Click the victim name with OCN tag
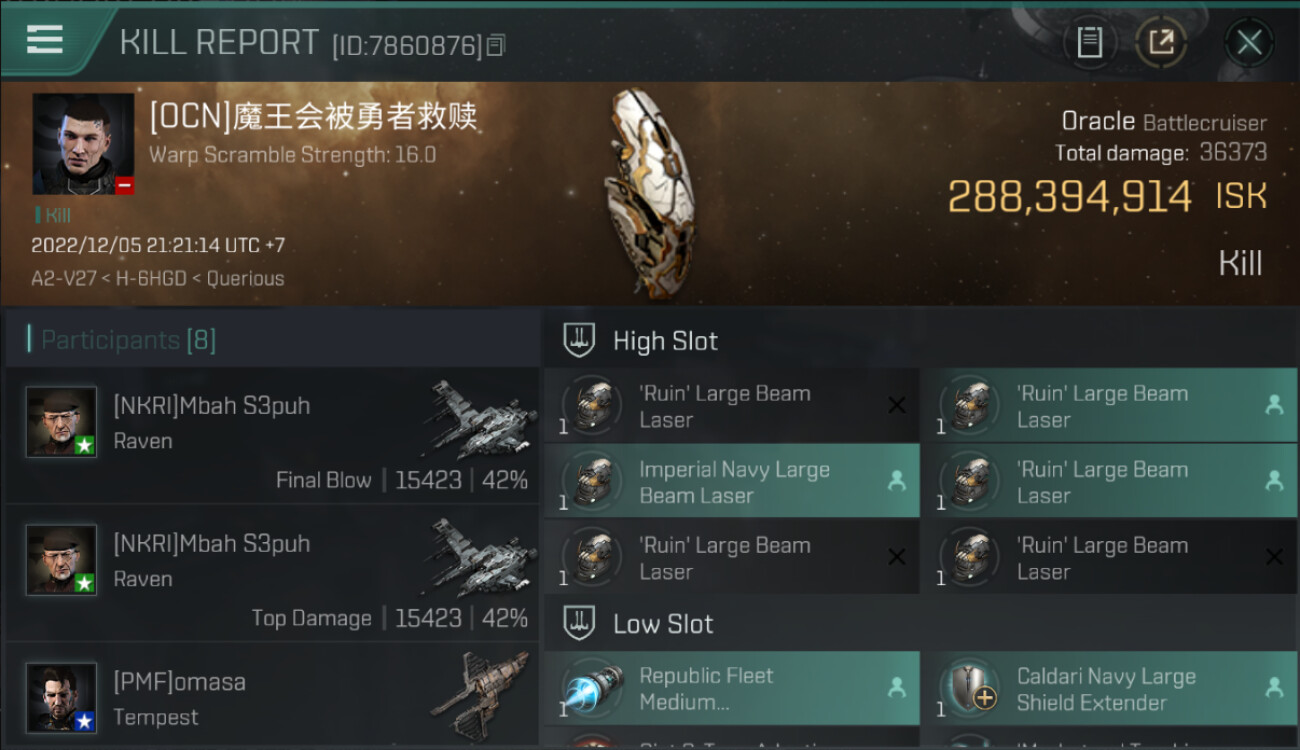1300x750 pixels. (313, 116)
